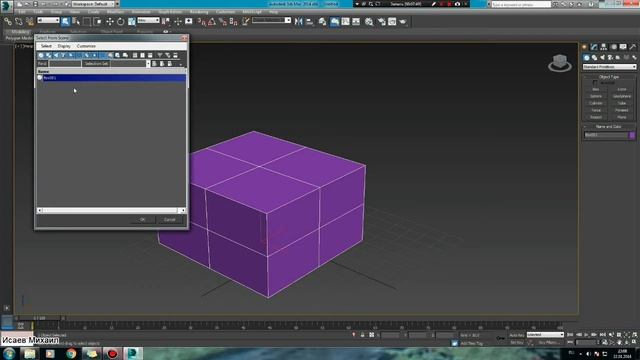Open the Display menu in Select From Scene
Image resolution: width=640 pixels, height=360 pixels.
pos(64,46)
